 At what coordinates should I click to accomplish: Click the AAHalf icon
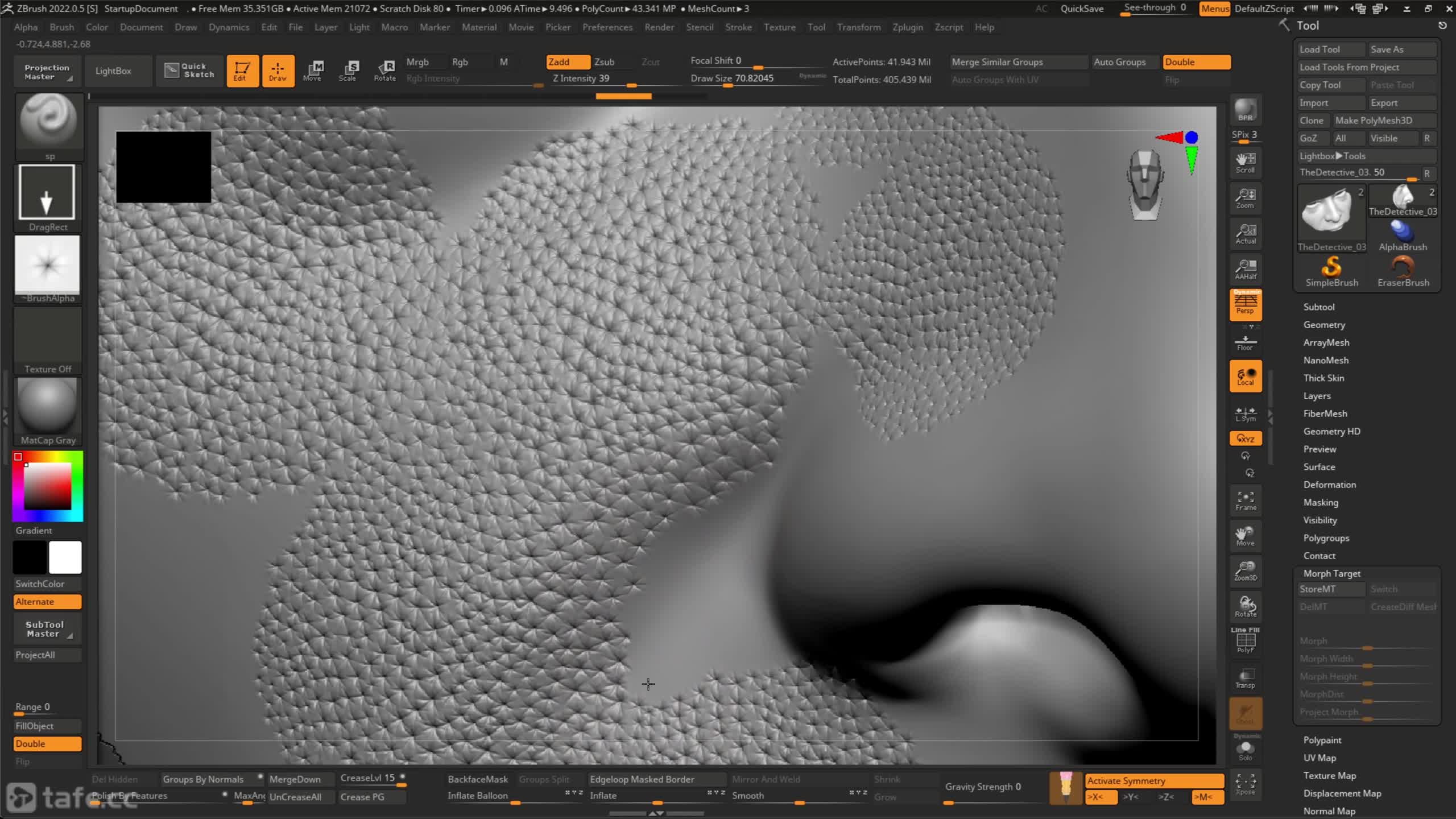pyautogui.click(x=1246, y=269)
